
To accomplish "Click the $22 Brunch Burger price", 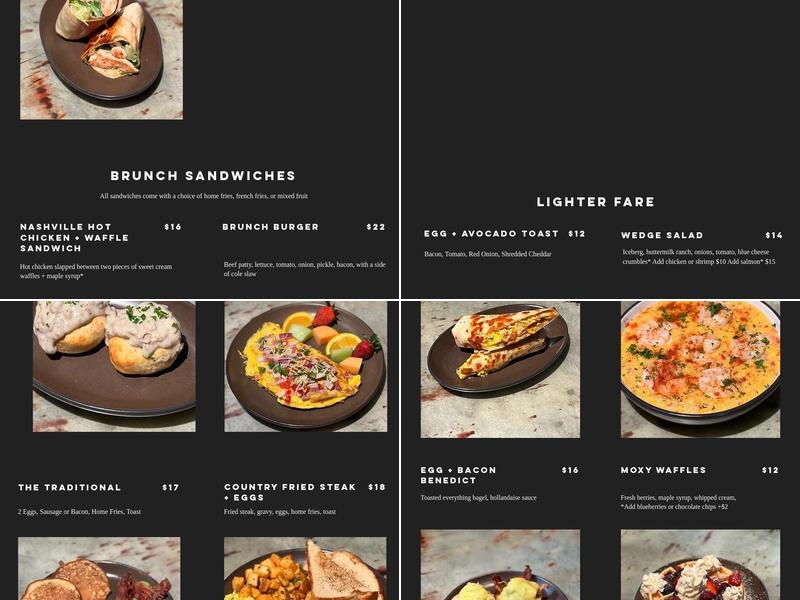I will [x=376, y=227].
